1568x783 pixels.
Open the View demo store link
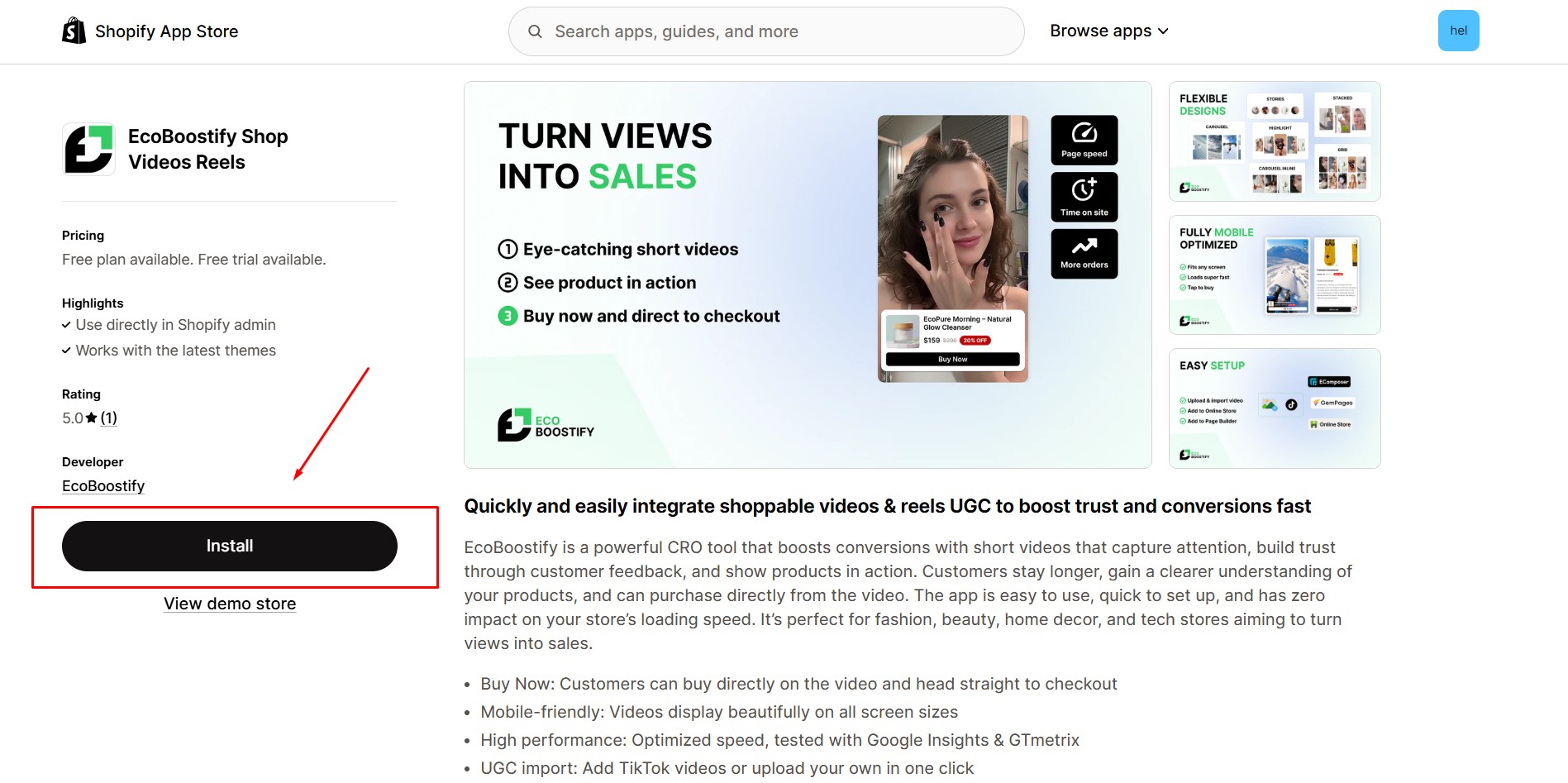pos(230,604)
